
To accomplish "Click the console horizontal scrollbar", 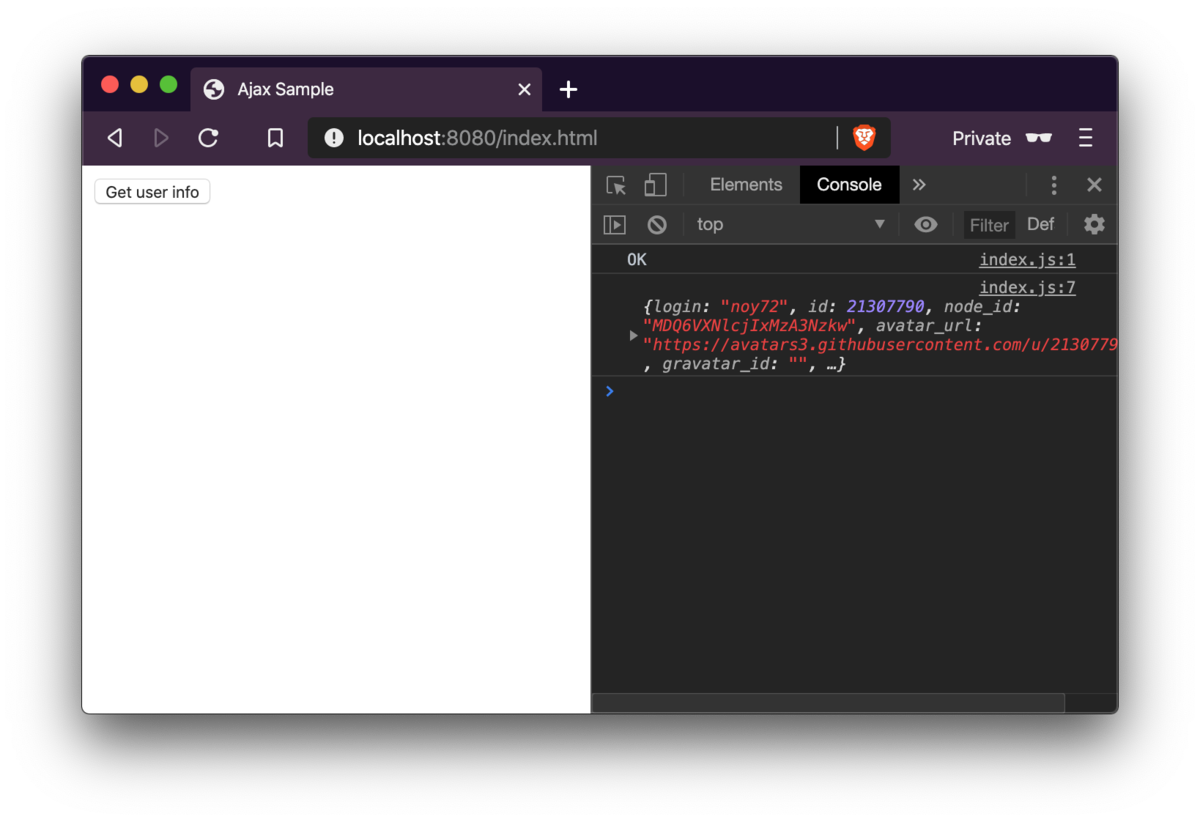I will click(828, 703).
